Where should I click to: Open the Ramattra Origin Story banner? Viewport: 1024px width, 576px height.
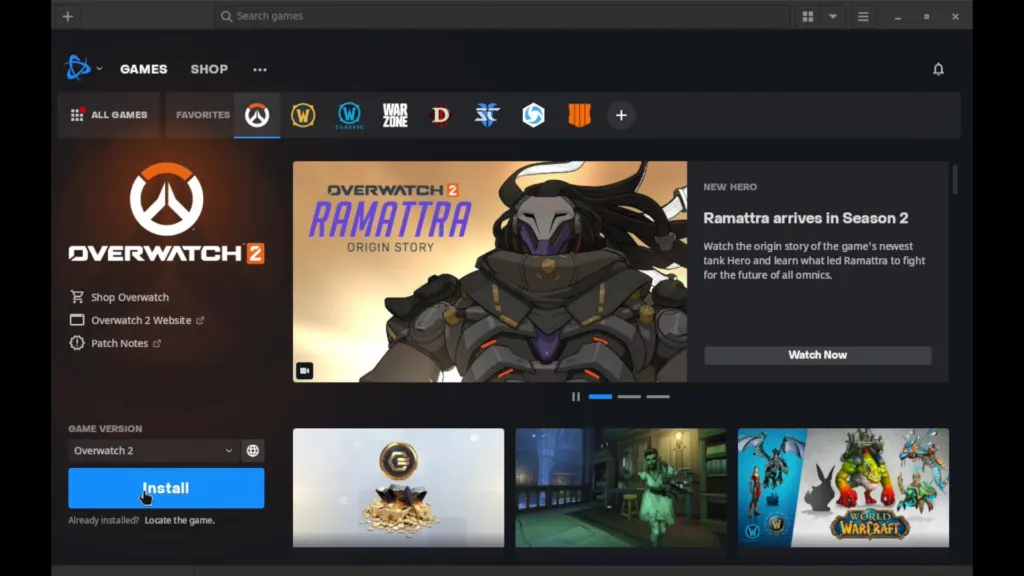tap(490, 272)
